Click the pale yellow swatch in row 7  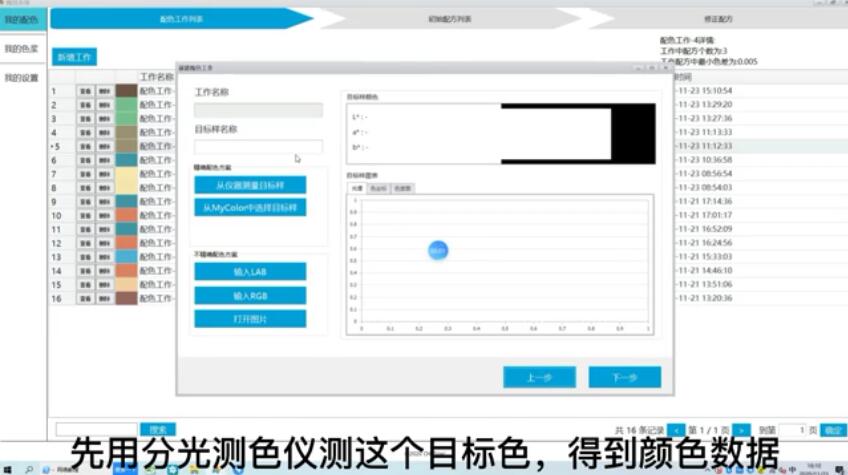(126, 174)
